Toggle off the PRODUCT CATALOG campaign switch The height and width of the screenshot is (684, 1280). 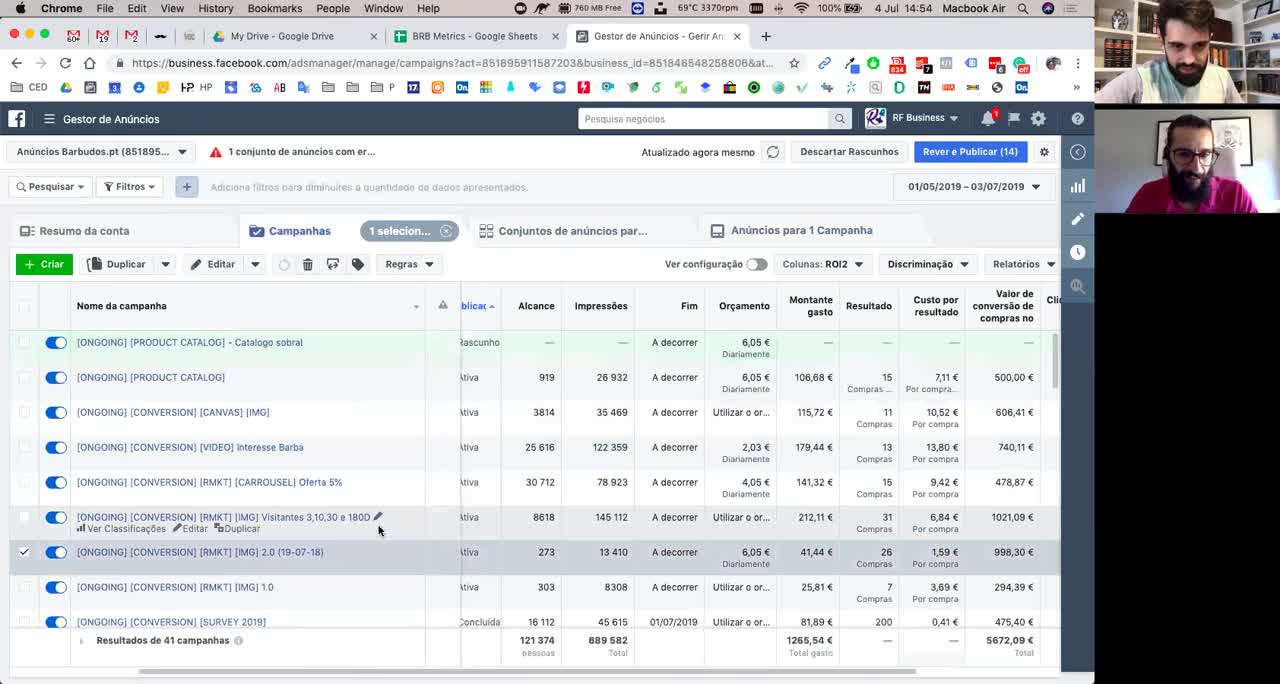coord(56,378)
